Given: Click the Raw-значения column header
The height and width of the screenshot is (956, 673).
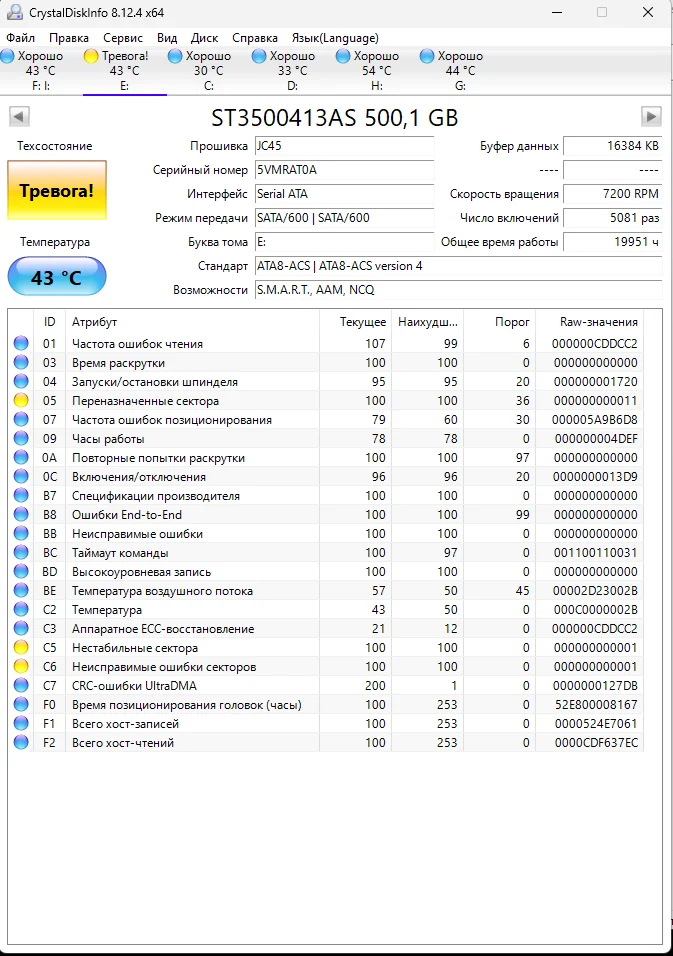Looking at the screenshot, I should 589,322.
